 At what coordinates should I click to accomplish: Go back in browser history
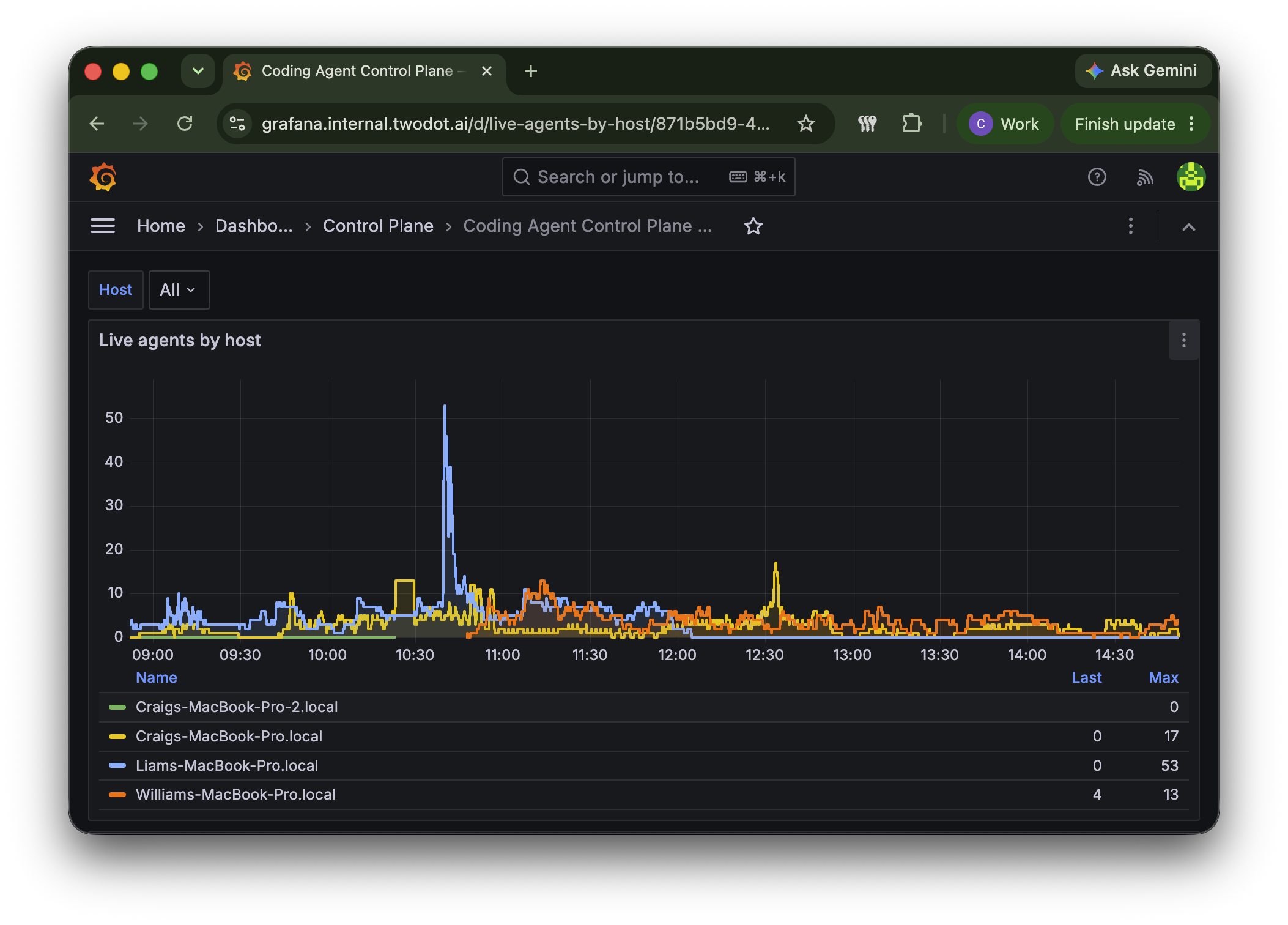pyautogui.click(x=97, y=124)
